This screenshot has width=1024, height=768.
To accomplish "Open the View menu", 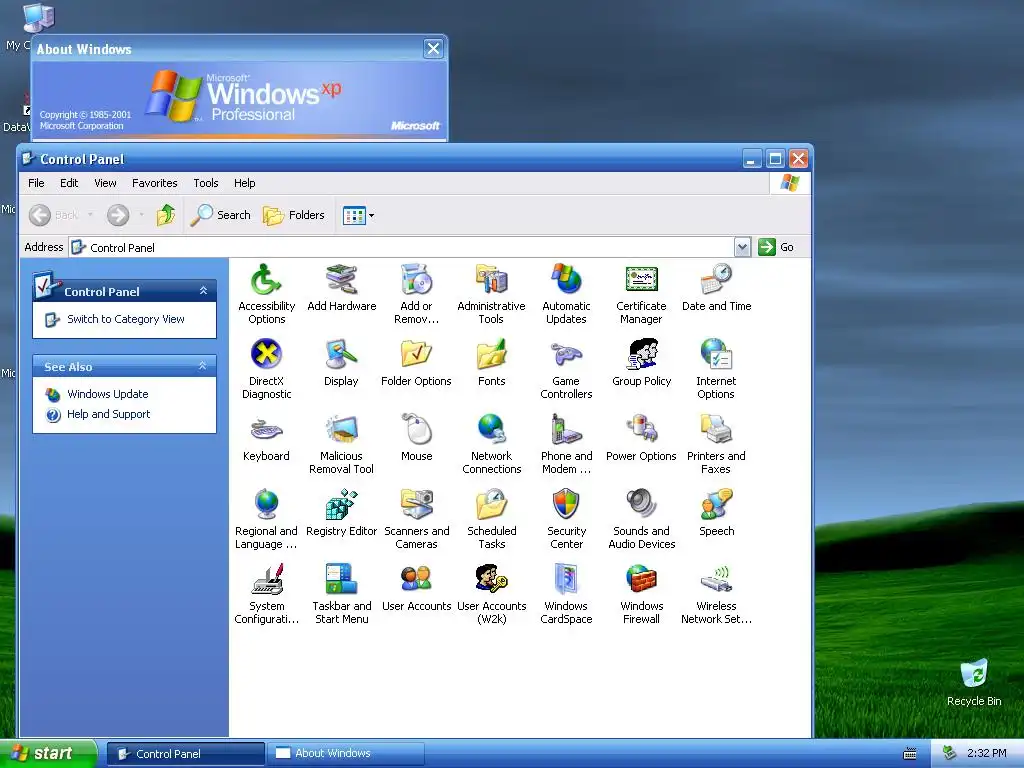I will point(105,183).
